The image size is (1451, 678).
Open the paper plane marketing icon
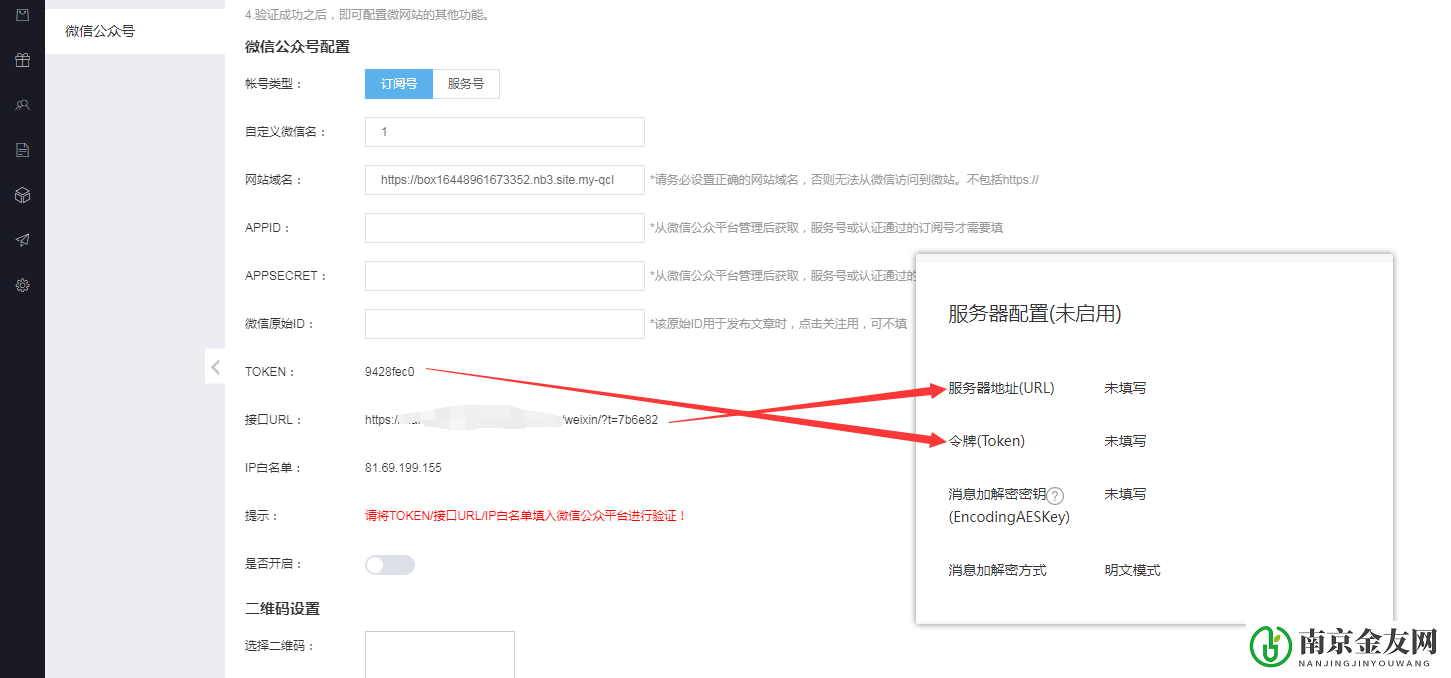[x=22, y=239]
